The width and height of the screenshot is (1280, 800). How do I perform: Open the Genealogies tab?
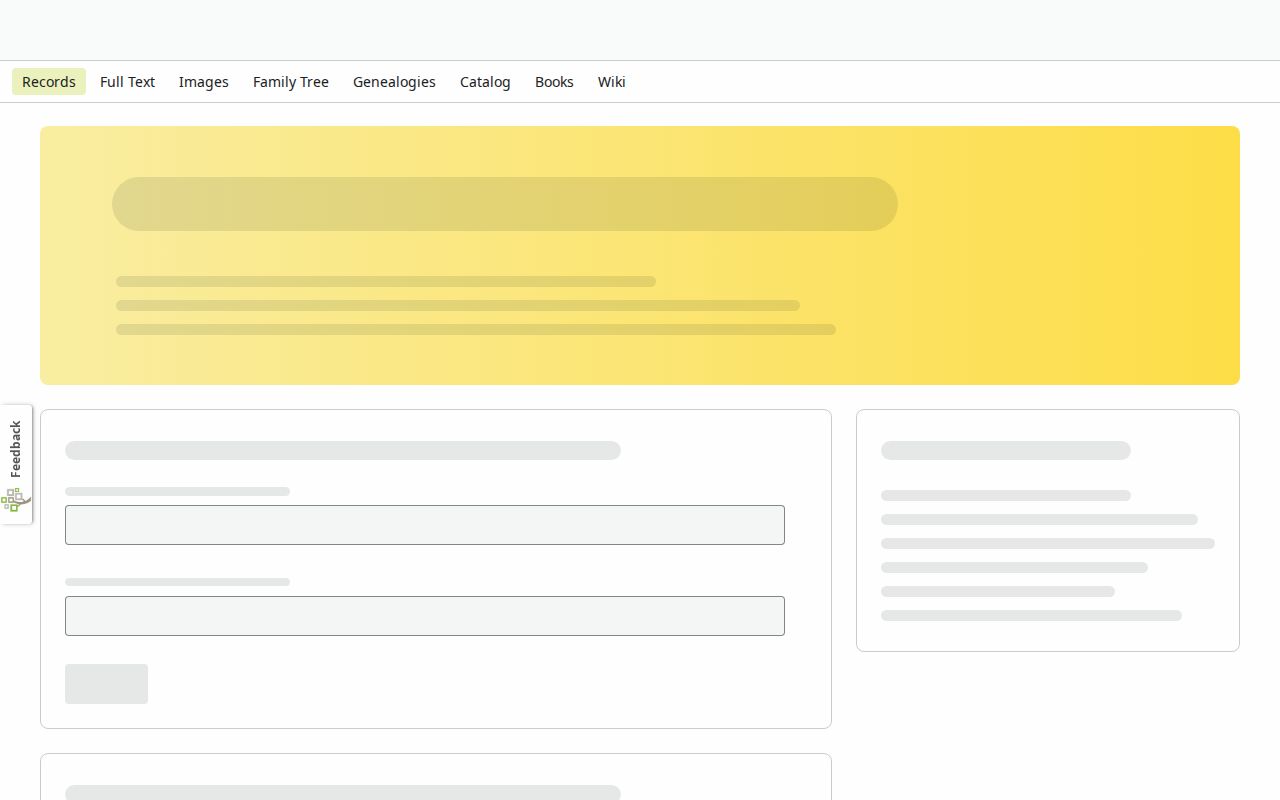click(394, 82)
